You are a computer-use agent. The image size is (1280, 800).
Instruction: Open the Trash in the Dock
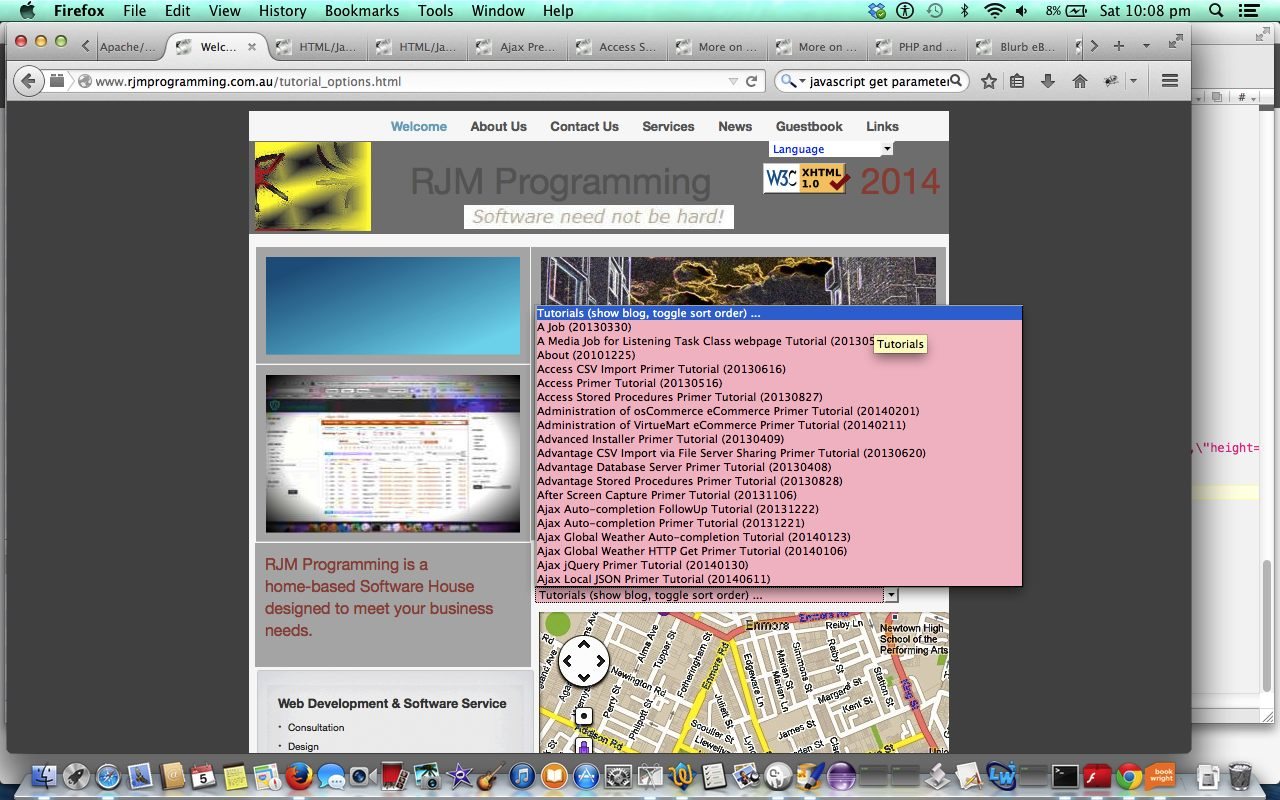(1240, 775)
